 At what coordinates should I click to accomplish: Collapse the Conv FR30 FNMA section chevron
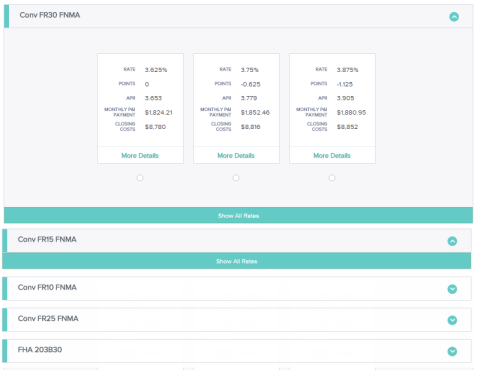(454, 17)
